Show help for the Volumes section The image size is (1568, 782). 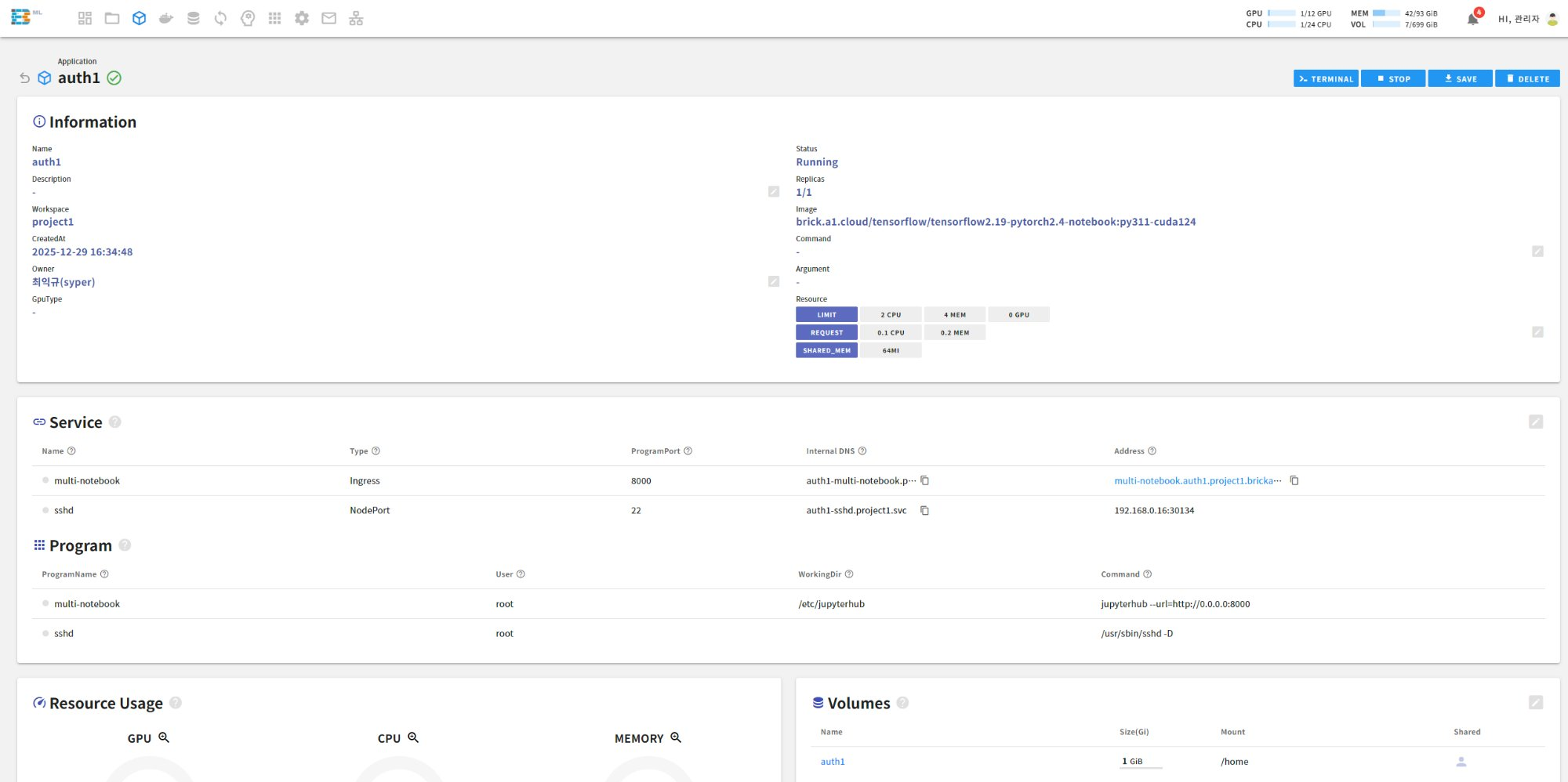click(902, 703)
